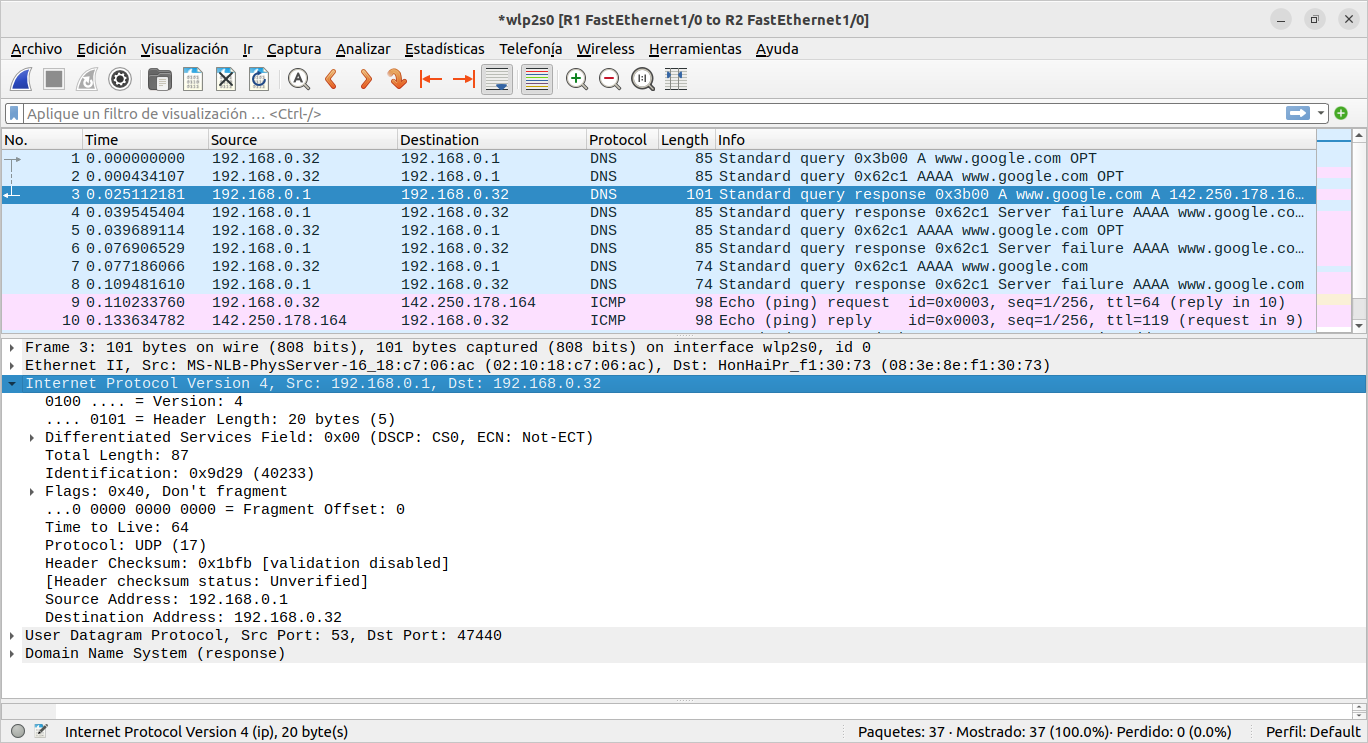
Task: Expand the Frame 3 tree node
Action: [12, 347]
